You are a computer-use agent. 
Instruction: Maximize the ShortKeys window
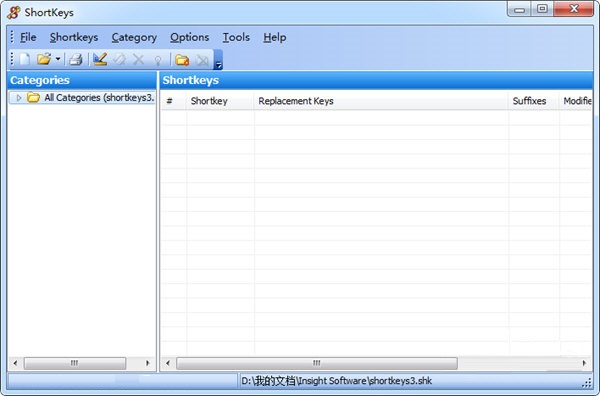(x=542, y=9)
